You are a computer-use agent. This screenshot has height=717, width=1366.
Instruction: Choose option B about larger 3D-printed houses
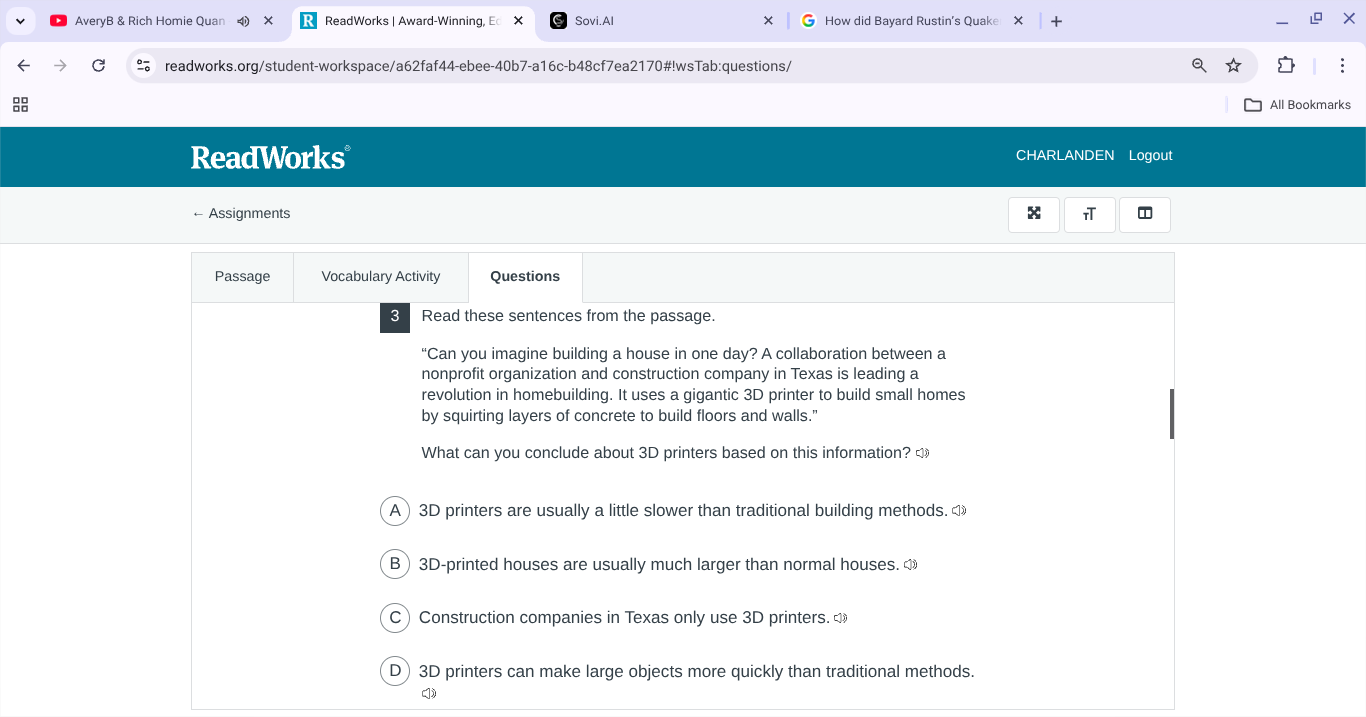[x=395, y=564]
